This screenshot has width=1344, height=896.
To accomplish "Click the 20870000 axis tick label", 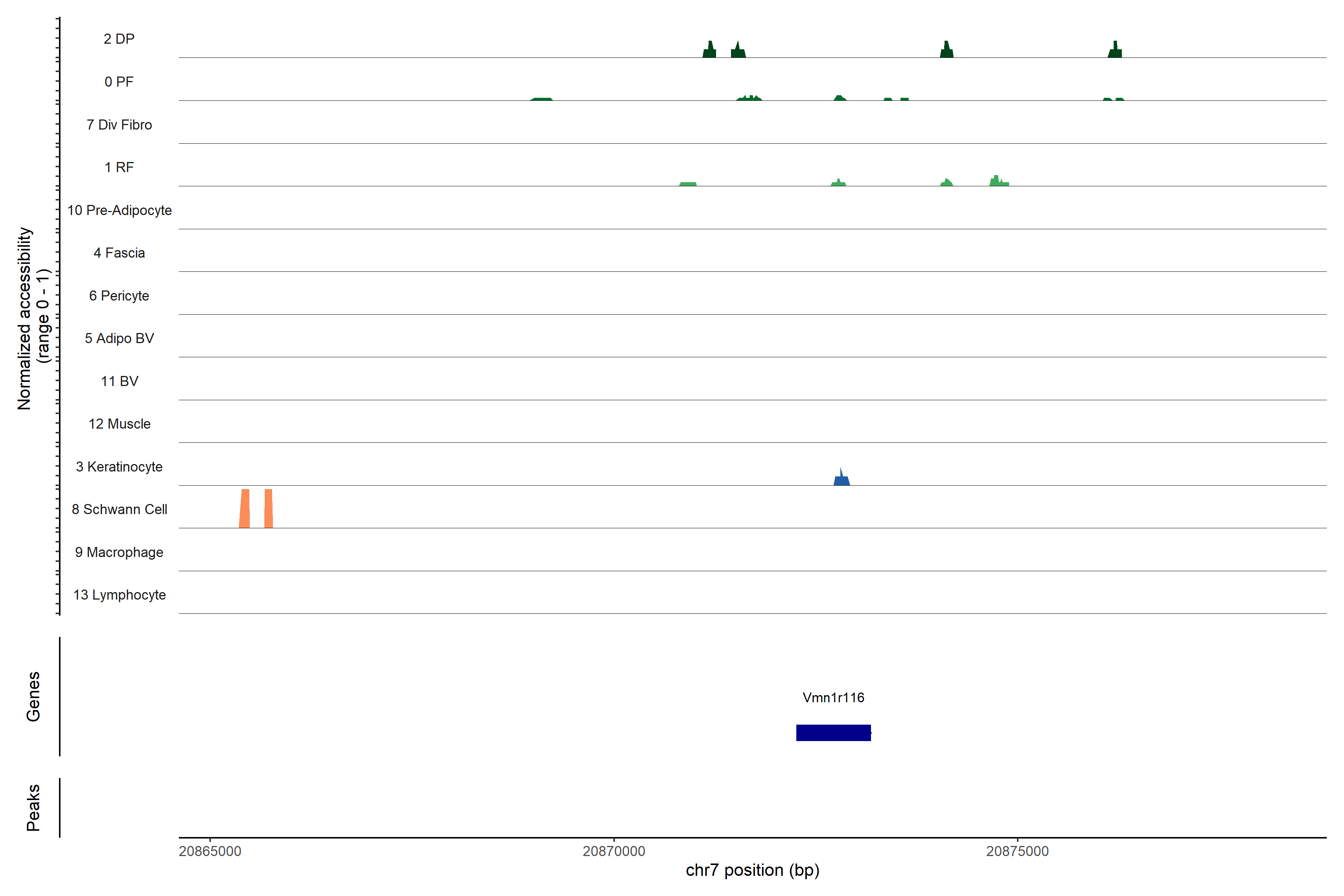I will (x=614, y=851).
